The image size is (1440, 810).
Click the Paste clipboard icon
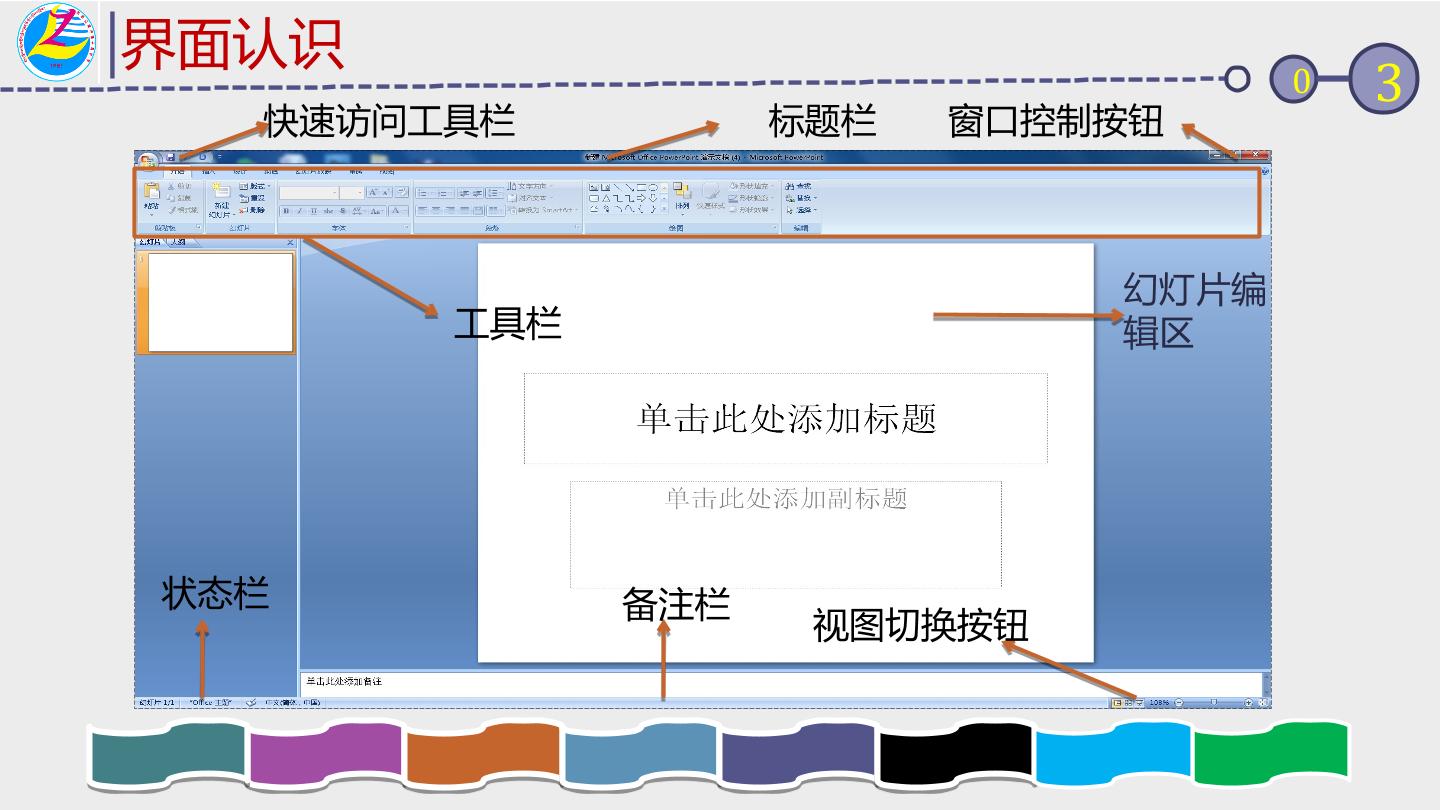pyautogui.click(x=152, y=192)
